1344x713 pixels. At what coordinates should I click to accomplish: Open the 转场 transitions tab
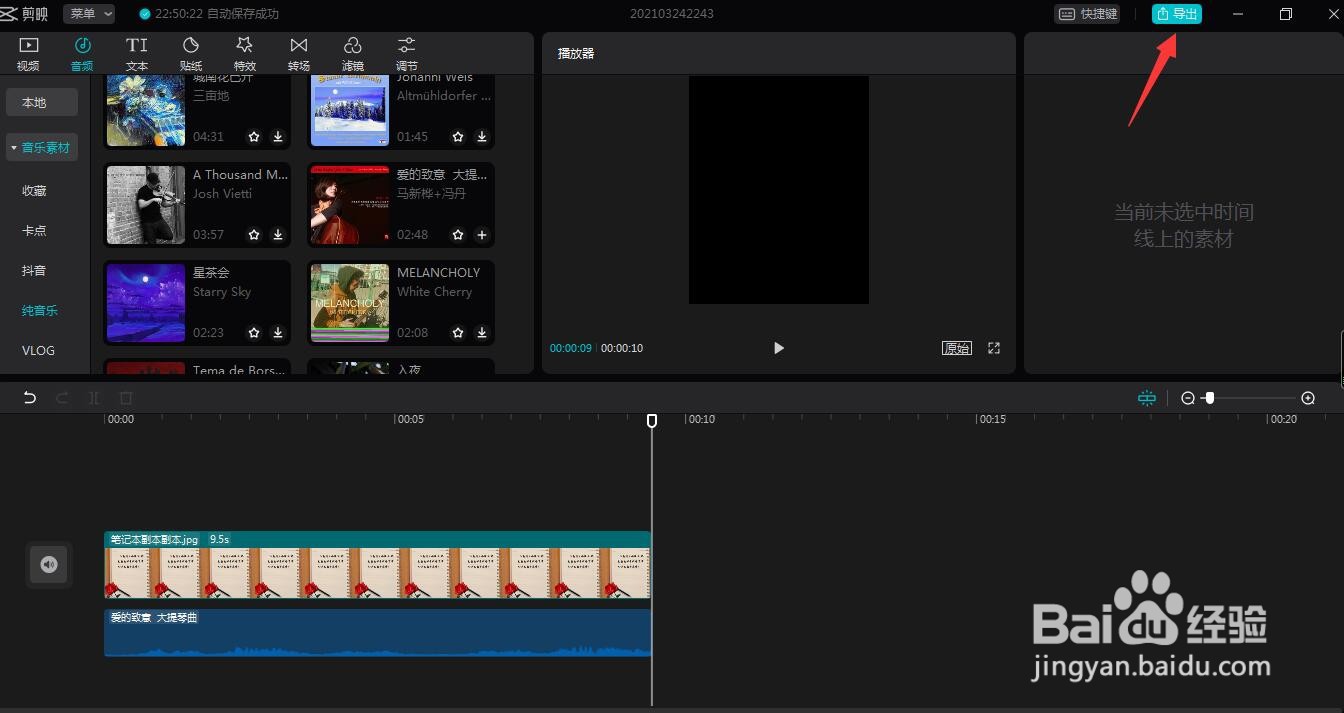pos(299,53)
